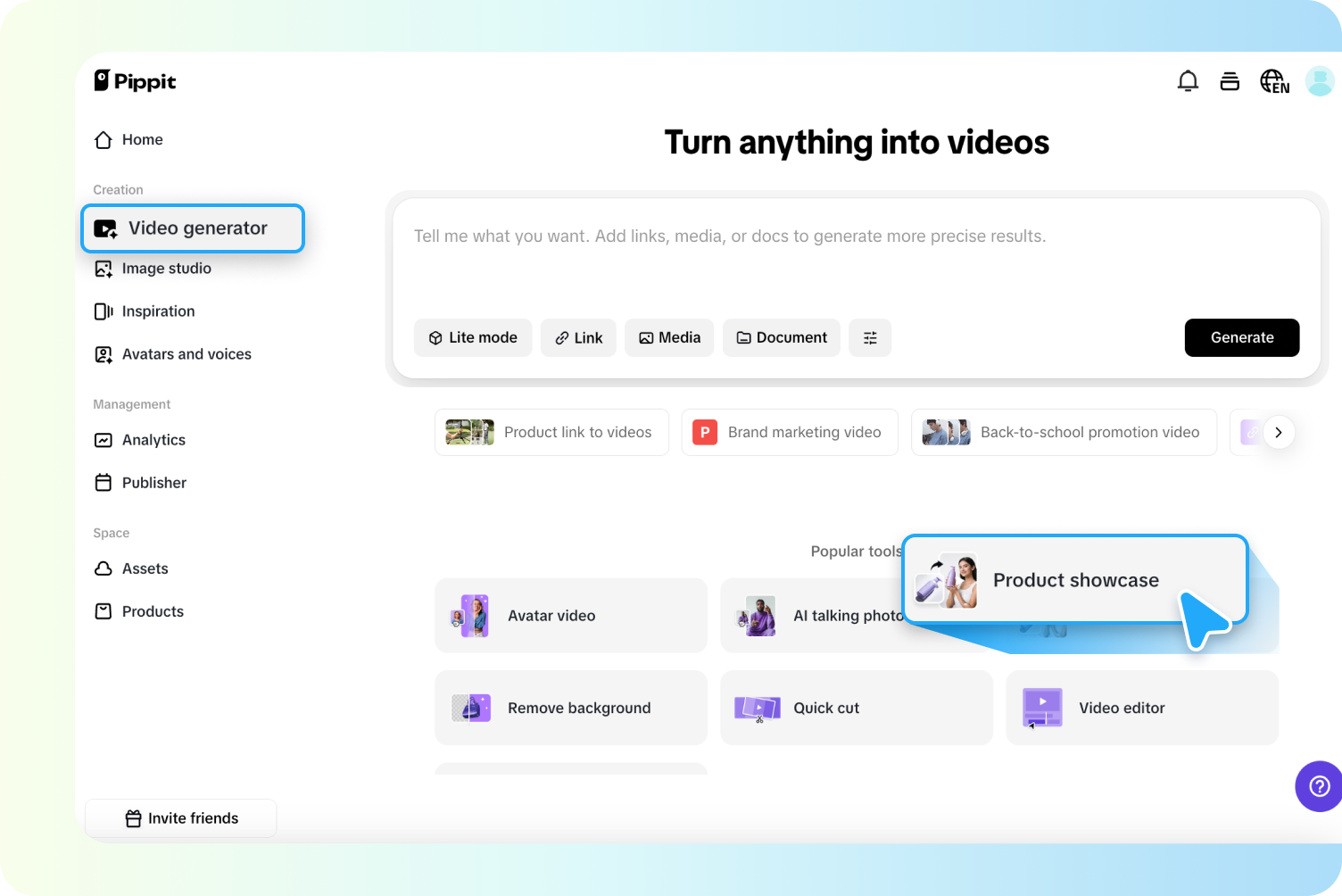Open the Publisher menu item

pyautogui.click(x=153, y=482)
